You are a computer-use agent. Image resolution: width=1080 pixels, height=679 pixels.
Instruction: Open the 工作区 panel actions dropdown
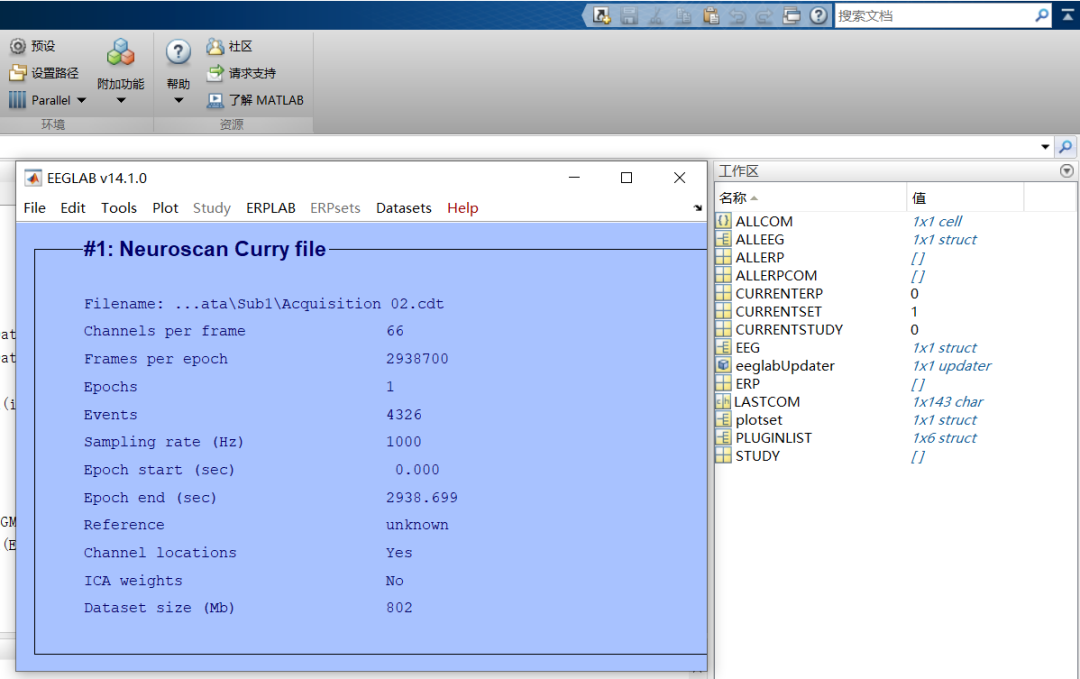pos(1066,171)
